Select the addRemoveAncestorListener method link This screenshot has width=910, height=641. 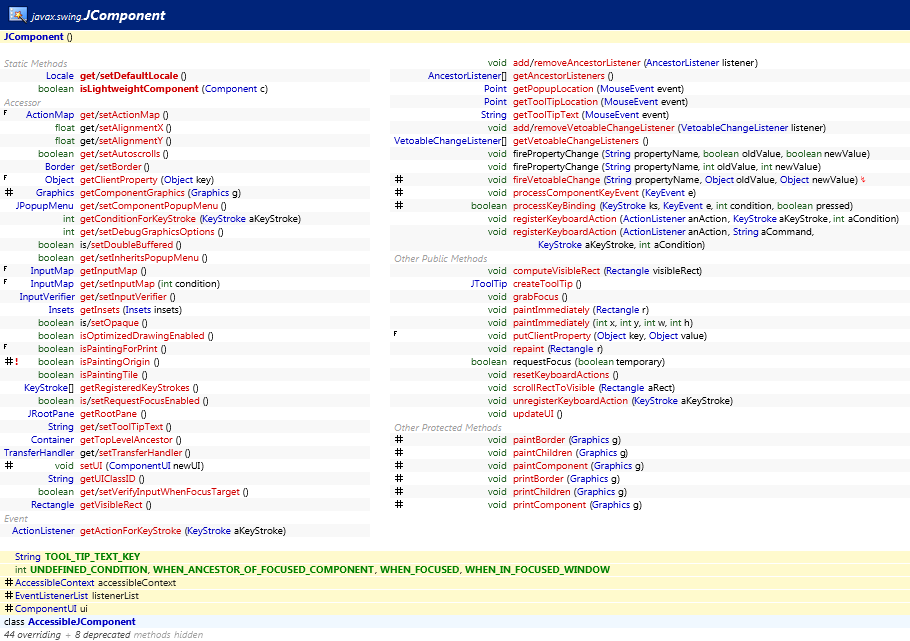(575, 62)
